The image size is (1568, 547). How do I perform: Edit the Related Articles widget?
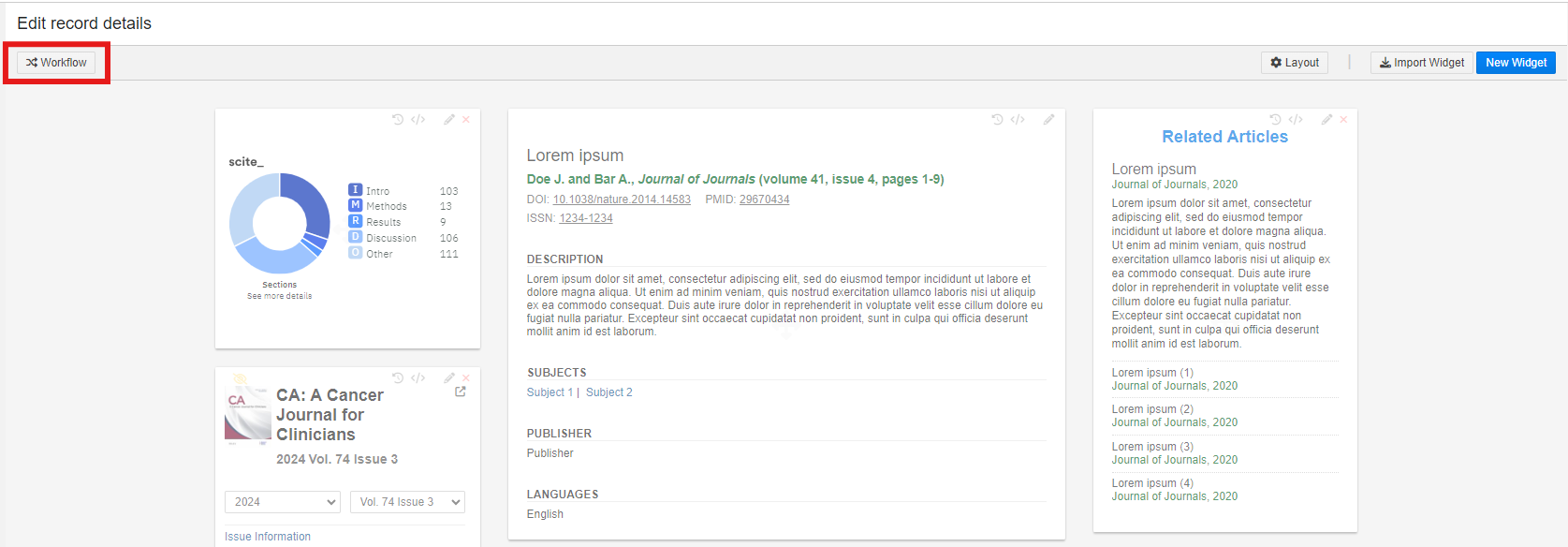click(x=1326, y=120)
